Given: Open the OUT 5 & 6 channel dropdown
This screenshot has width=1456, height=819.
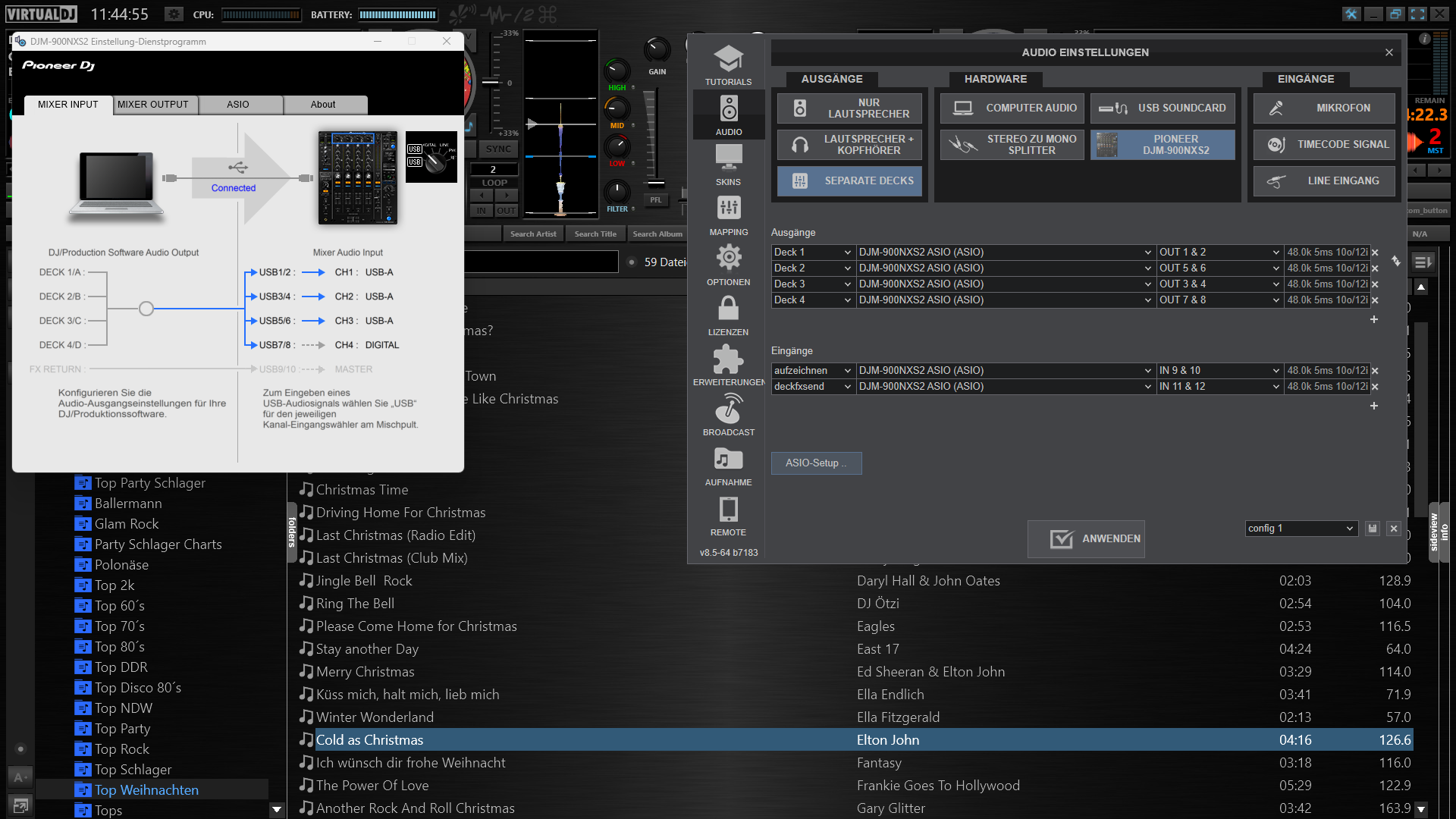Looking at the screenshot, I should pos(1219,268).
